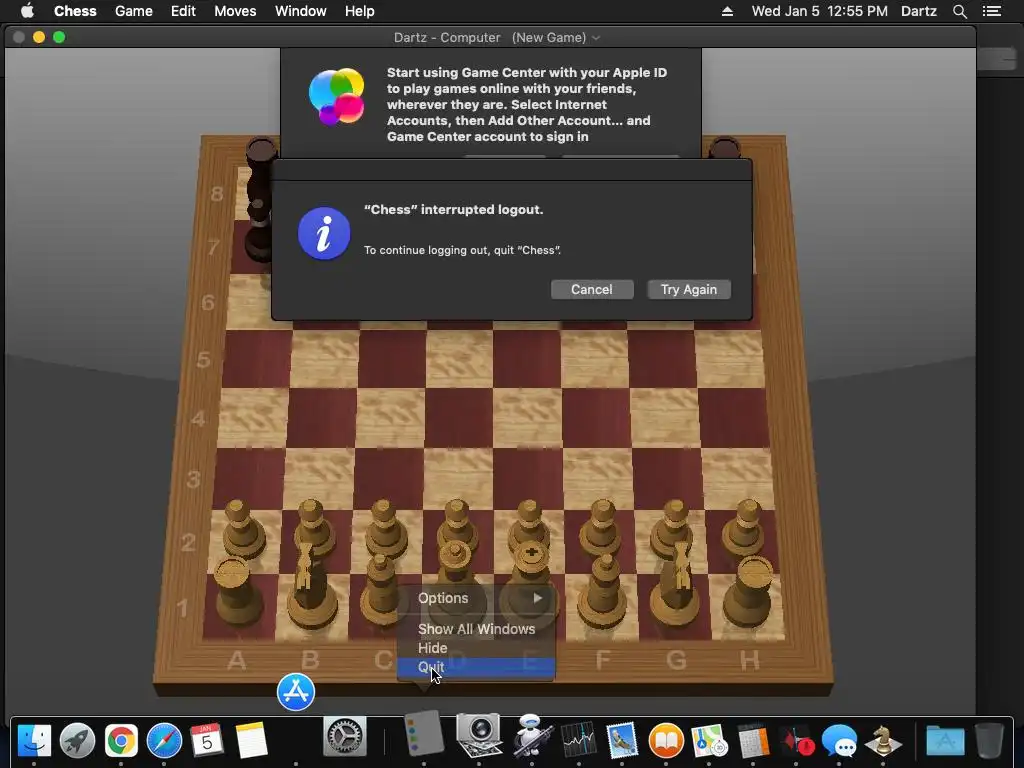Expand the Options submenu arrow
Viewport: 1024px width, 768px height.
coord(537,598)
